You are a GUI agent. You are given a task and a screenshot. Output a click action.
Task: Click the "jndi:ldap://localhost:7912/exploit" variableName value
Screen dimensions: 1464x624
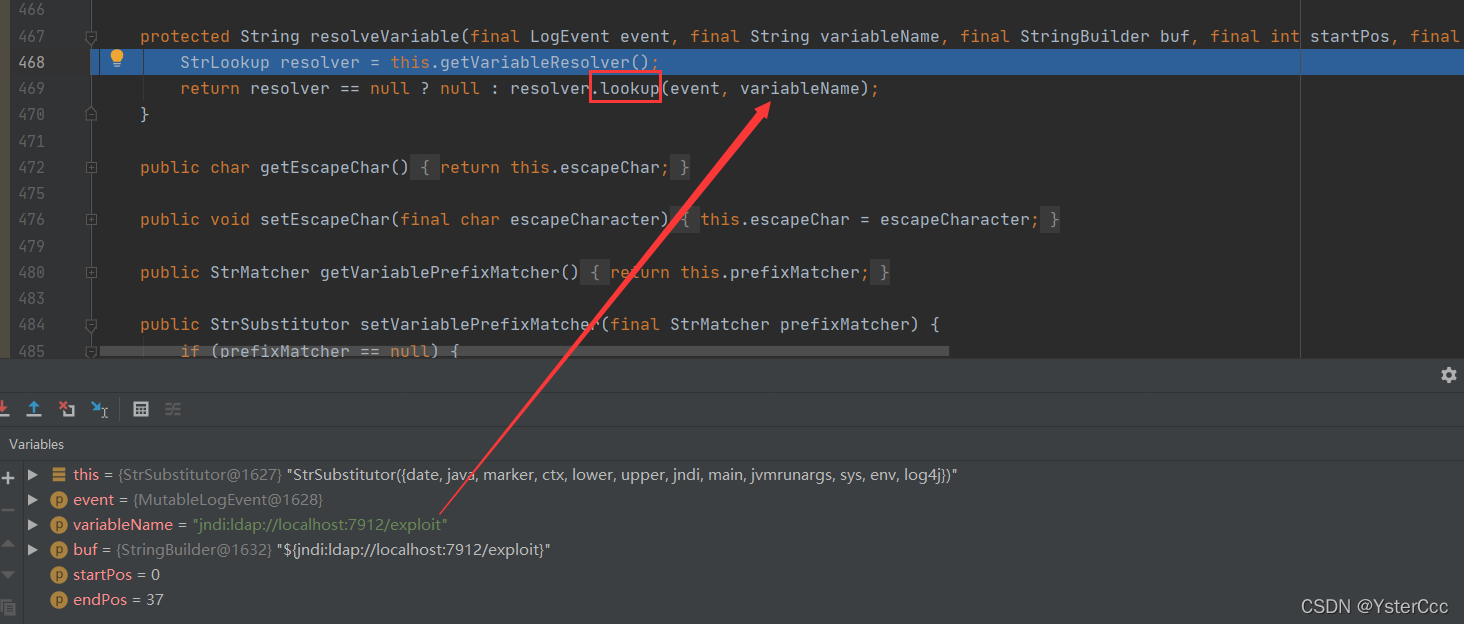click(320, 525)
